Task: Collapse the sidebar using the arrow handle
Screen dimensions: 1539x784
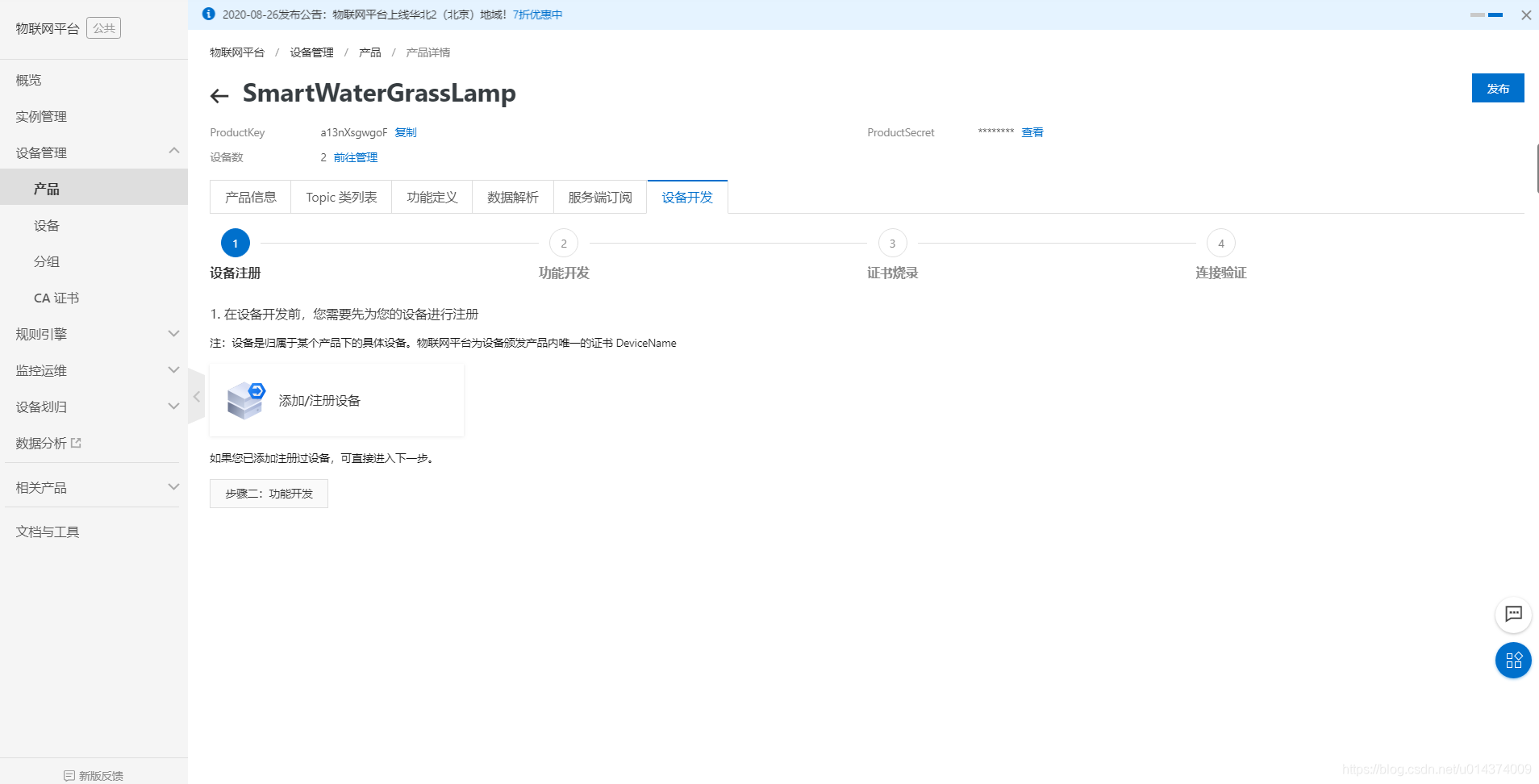Action: [196, 396]
